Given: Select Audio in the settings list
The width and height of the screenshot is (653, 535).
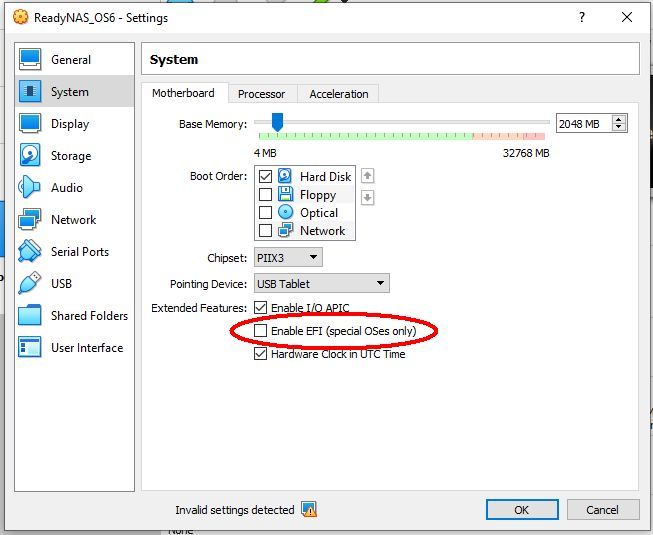Looking at the screenshot, I should tap(75, 187).
